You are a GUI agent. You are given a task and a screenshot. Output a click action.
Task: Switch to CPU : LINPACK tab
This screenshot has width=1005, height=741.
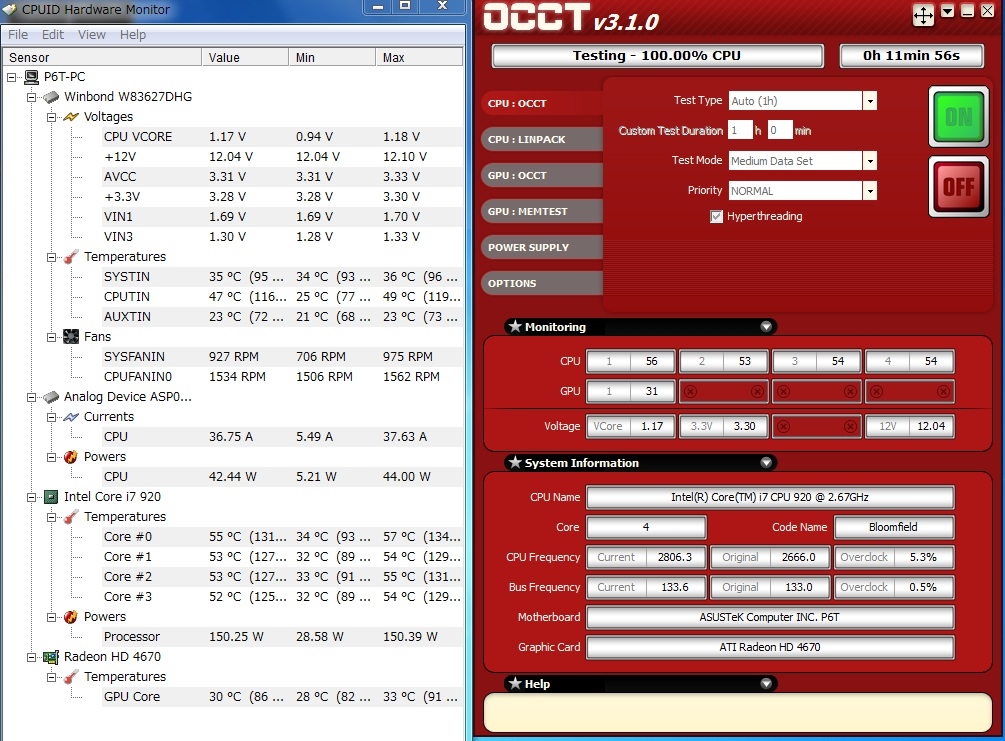(x=542, y=139)
